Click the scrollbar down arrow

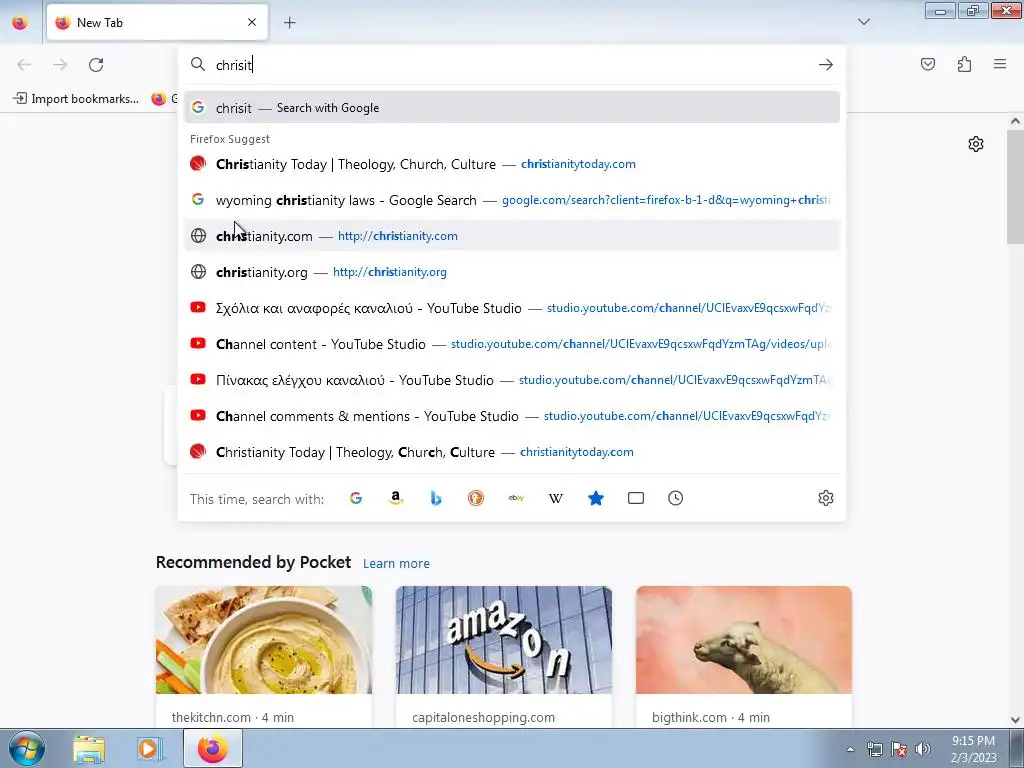[1015, 720]
